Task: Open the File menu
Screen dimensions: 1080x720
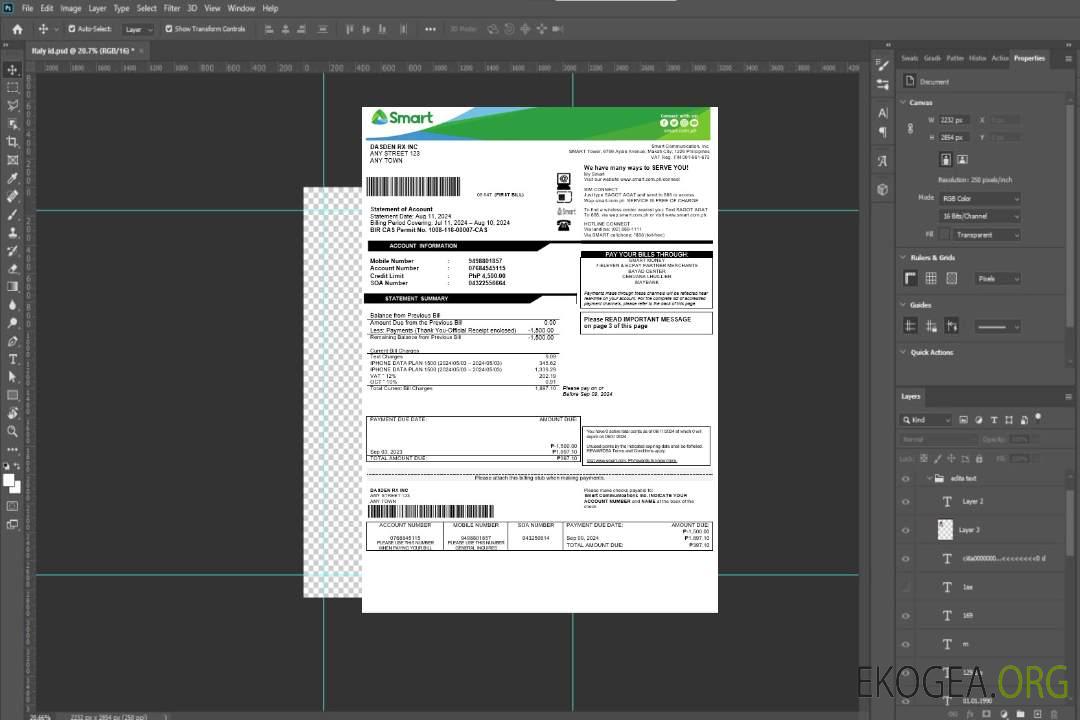Action: click(x=28, y=8)
